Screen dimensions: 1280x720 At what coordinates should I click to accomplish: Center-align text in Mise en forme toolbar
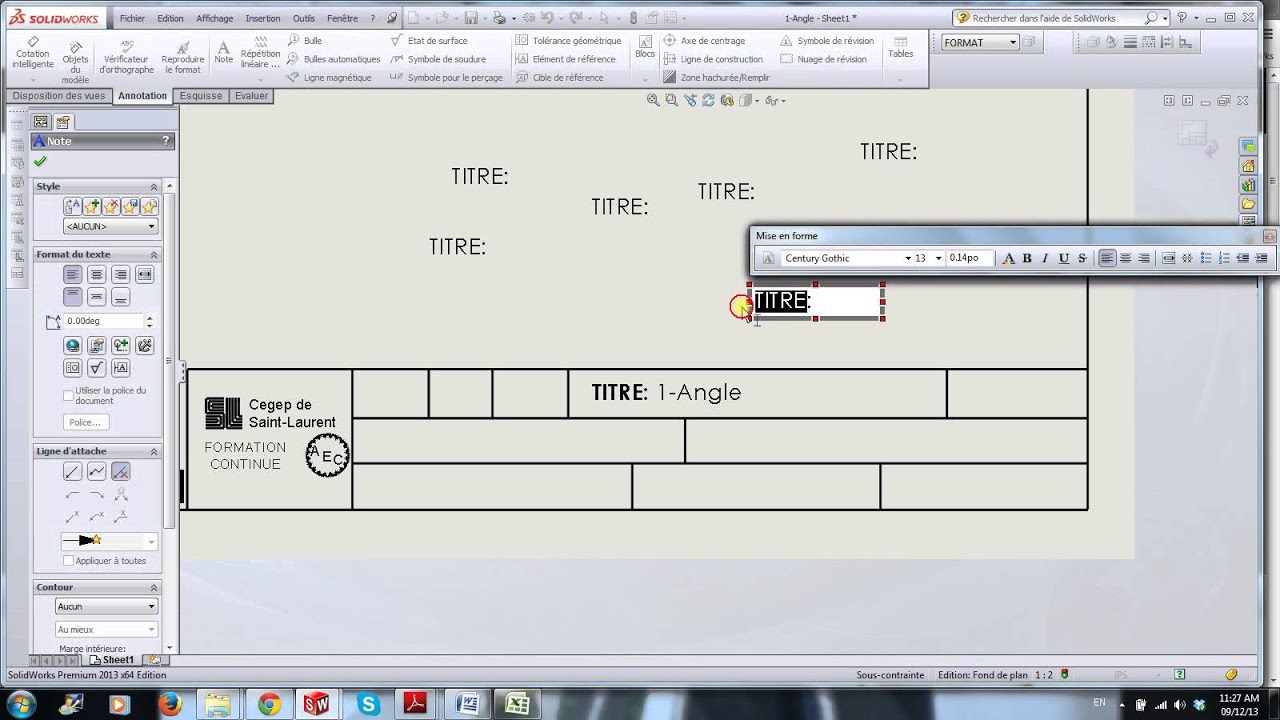[x=1125, y=258]
